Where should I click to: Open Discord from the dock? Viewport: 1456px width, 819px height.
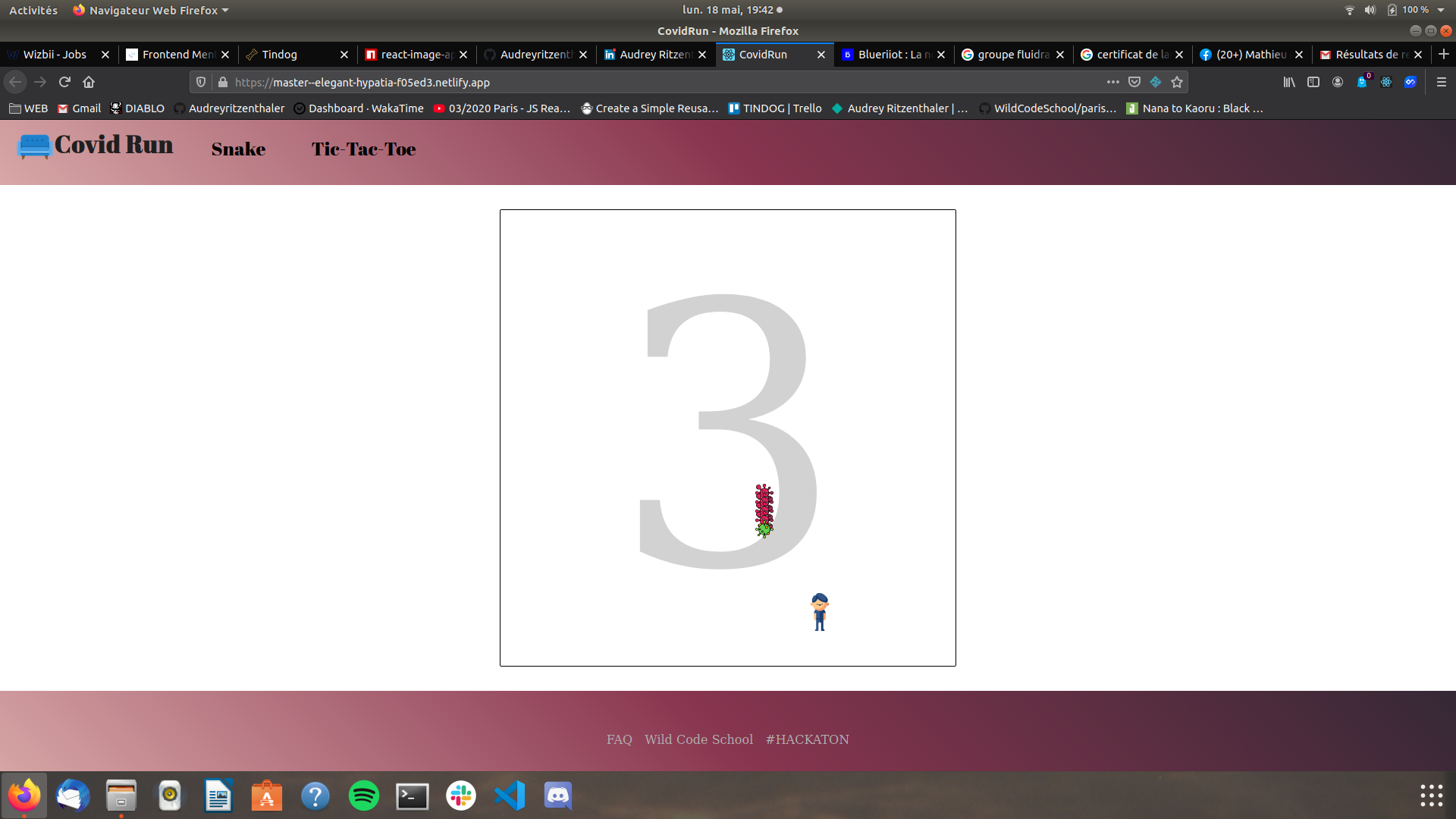point(558,795)
